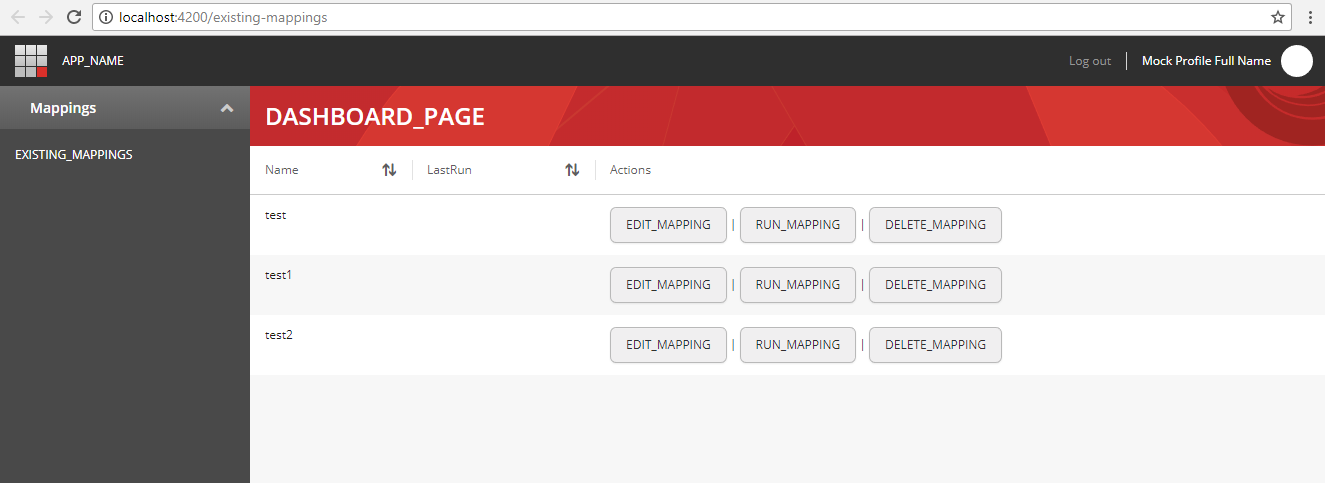This screenshot has height=483, width=1325.
Task: Click EDIT_MAPPING for test2 row
Action: pos(668,345)
